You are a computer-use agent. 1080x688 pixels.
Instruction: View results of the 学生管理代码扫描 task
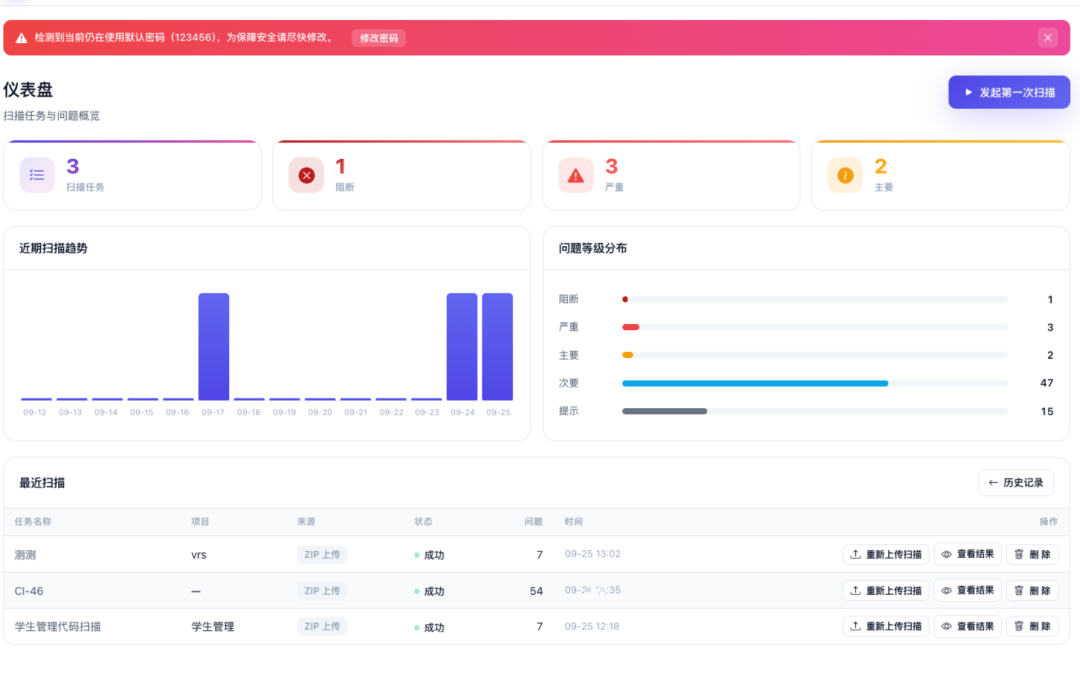click(x=968, y=626)
